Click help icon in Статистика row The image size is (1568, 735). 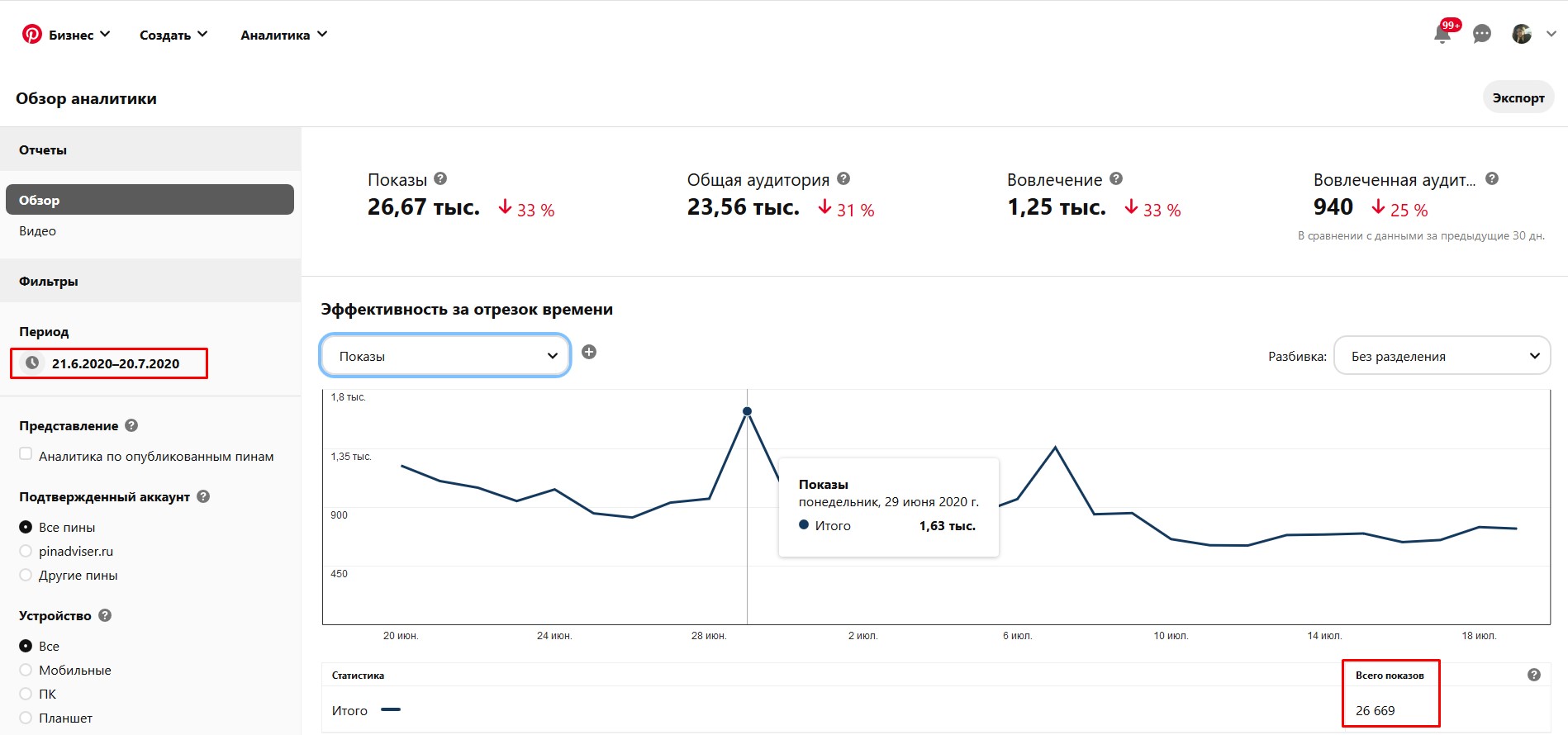coord(1534,675)
